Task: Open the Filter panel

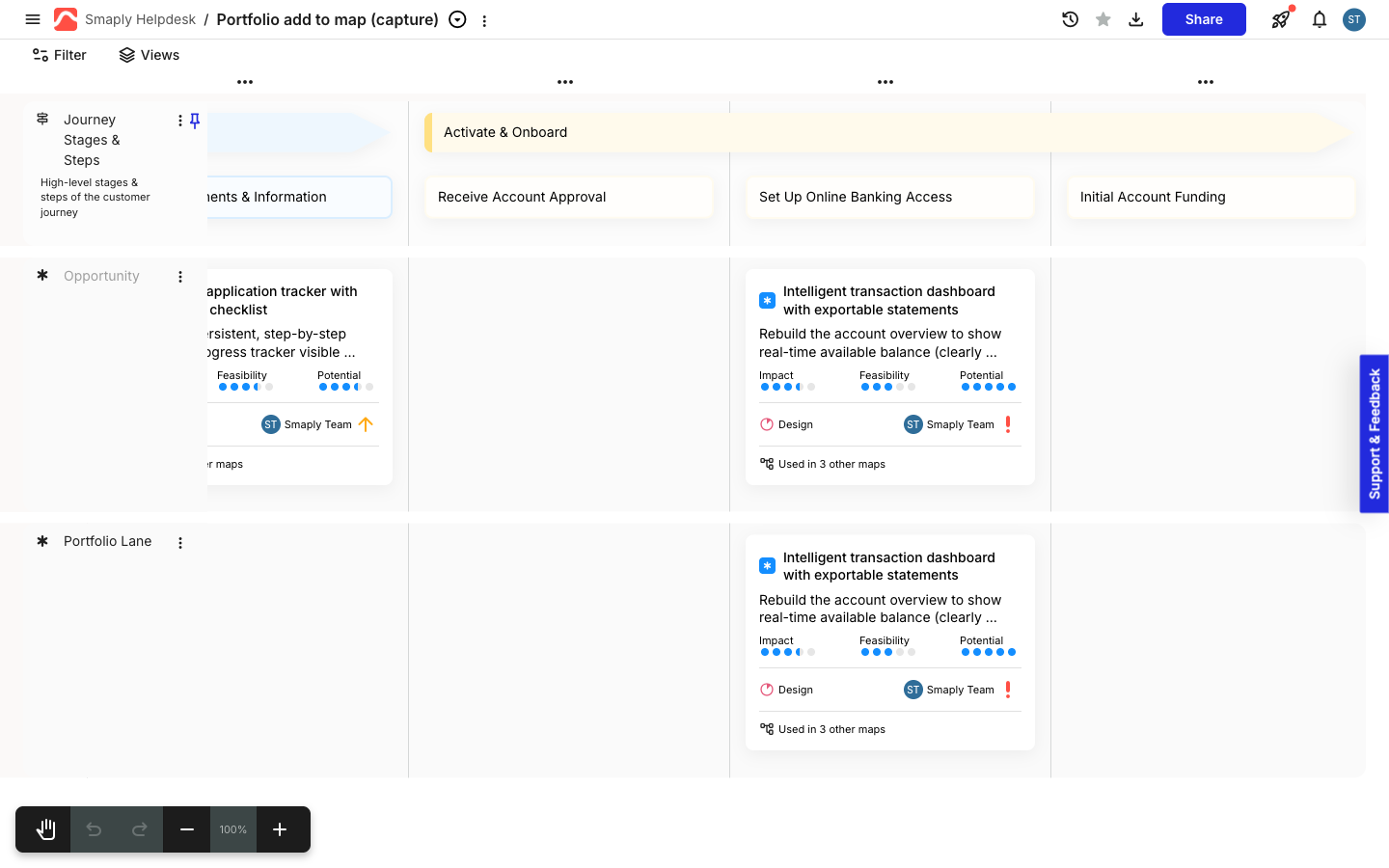Action: (x=60, y=55)
